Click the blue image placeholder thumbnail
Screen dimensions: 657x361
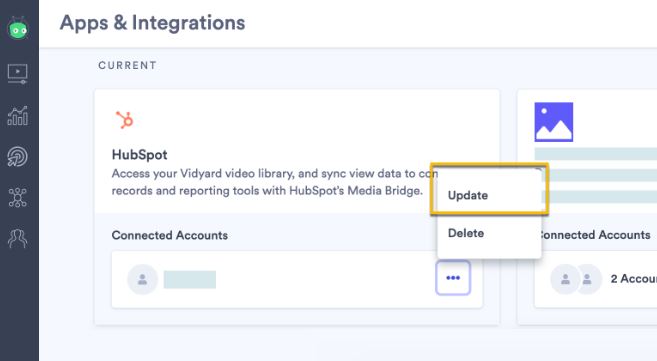pyautogui.click(x=554, y=122)
